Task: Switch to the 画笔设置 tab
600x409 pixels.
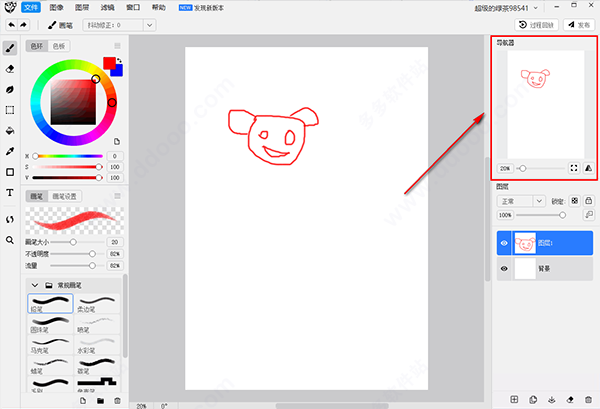Action: [64, 196]
